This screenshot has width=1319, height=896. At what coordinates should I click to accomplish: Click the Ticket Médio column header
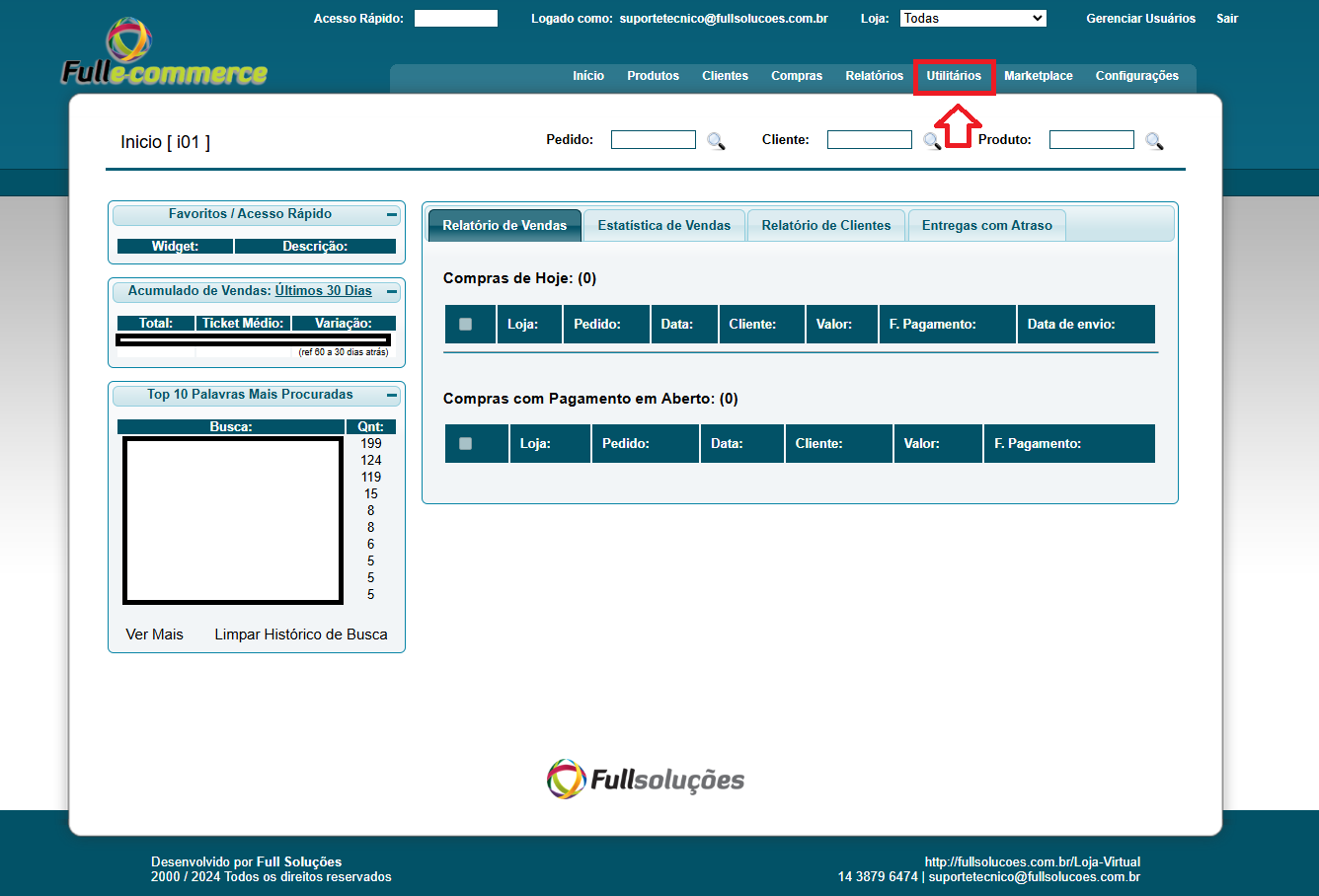pos(243,323)
